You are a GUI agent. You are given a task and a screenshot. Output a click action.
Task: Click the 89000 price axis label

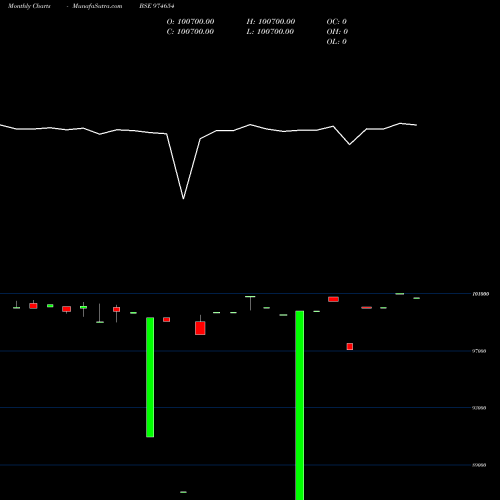coord(480,465)
